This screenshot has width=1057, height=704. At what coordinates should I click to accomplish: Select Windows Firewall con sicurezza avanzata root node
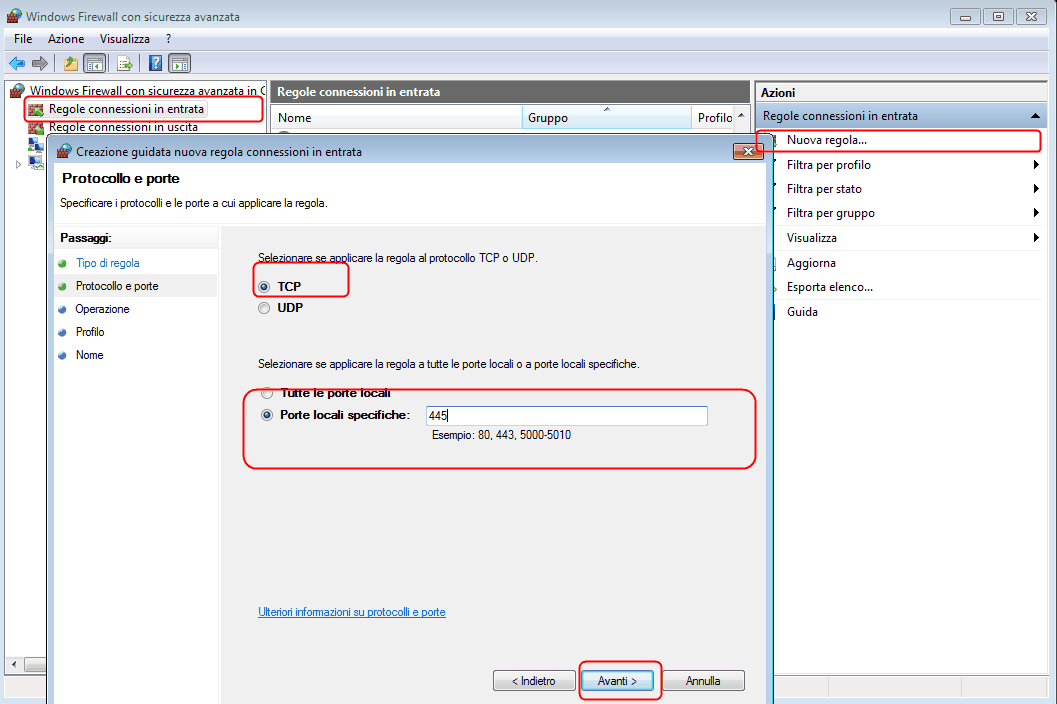(147, 90)
